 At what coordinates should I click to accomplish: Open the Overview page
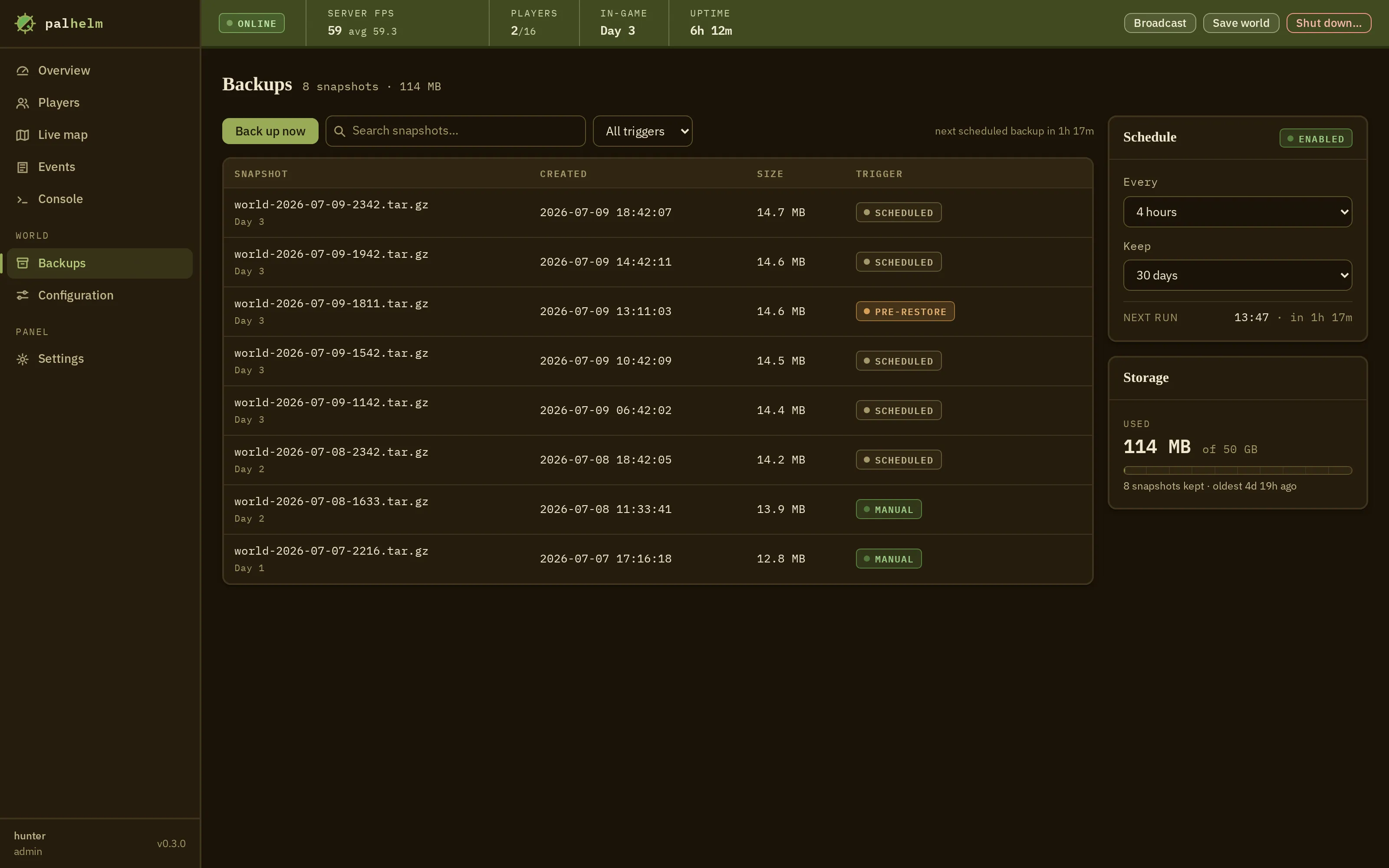[x=100, y=71]
